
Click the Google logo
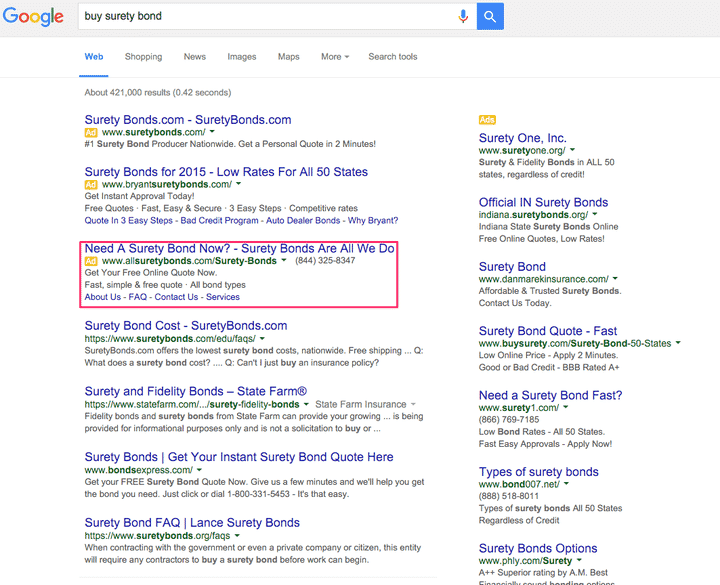point(33,17)
